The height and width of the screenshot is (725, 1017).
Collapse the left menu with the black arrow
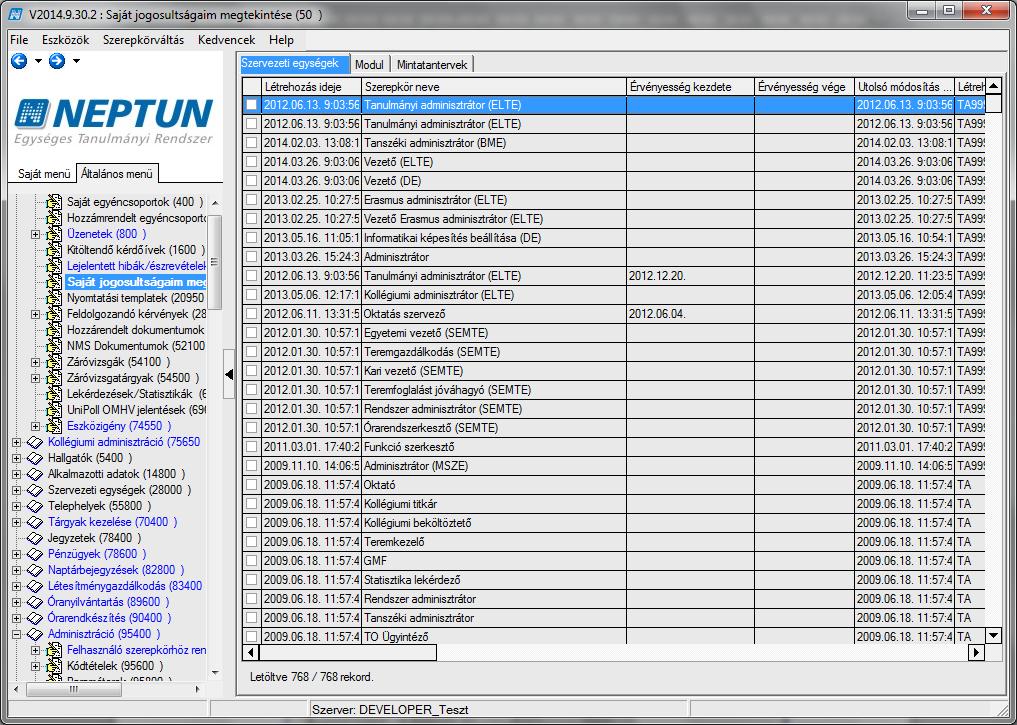pyautogui.click(x=229, y=374)
